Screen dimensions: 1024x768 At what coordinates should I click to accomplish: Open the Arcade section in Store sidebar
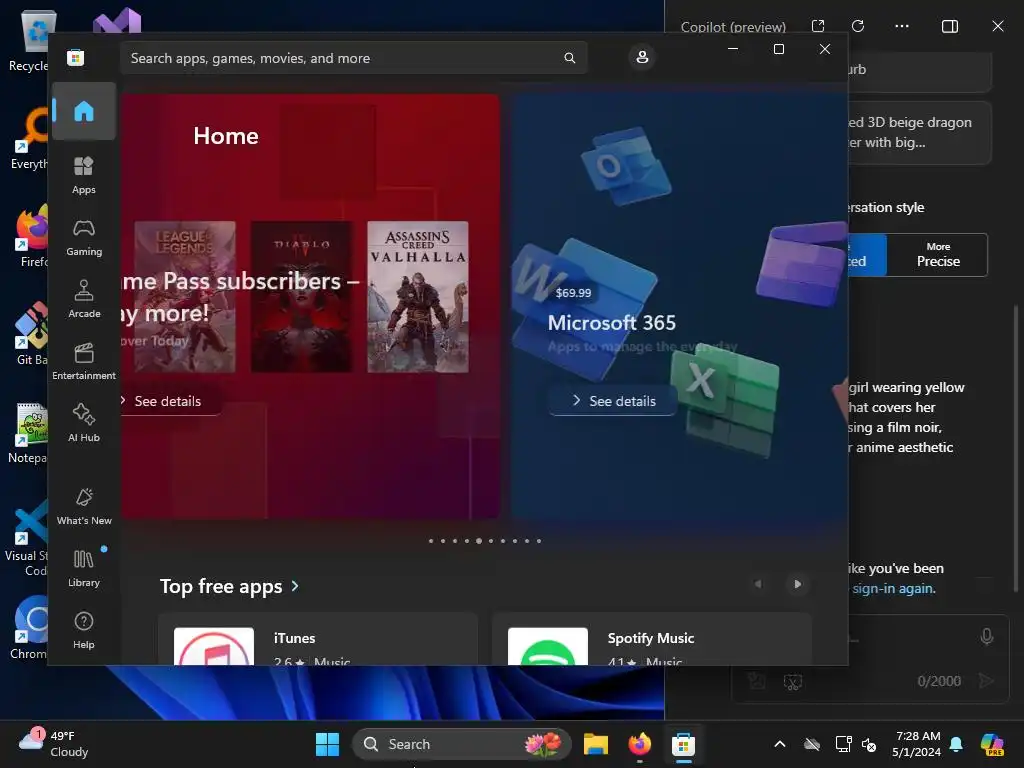pos(84,300)
